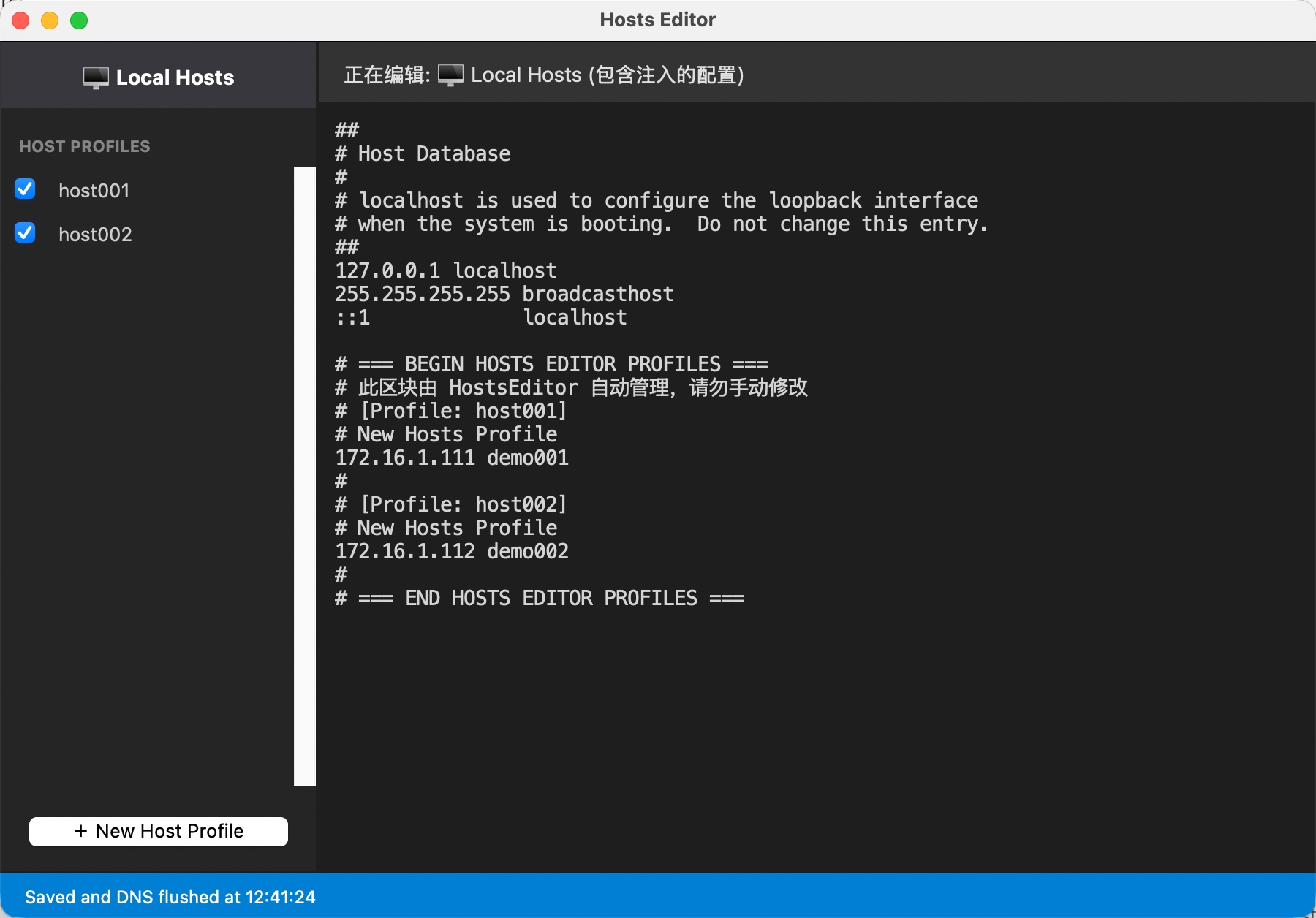Click the '172.16.1.112 demo002' entry
This screenshot has height=918, width=1316.
pos(452,551)
